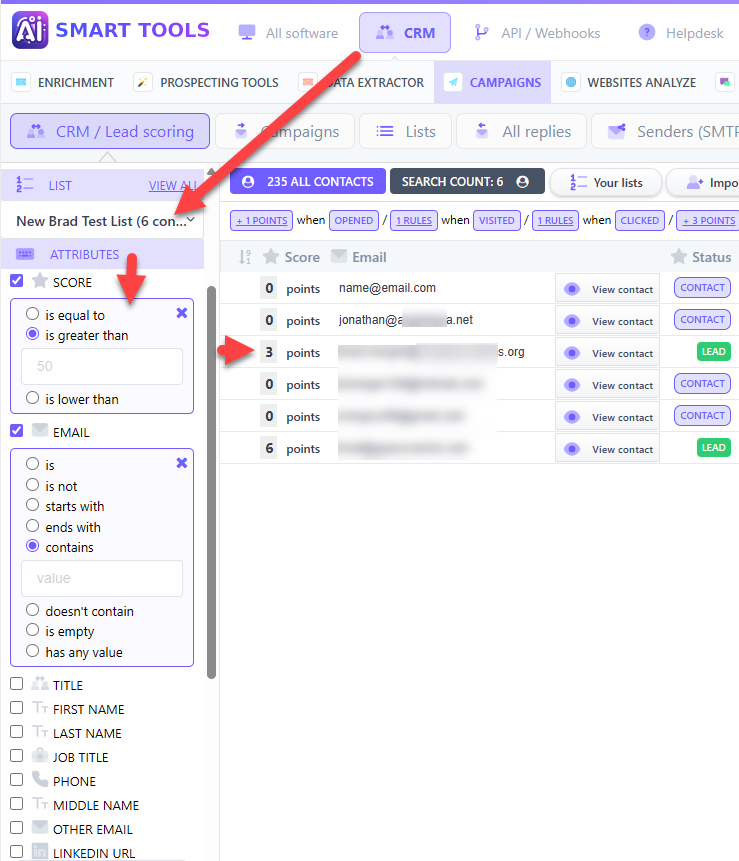
Task: Click the All replies icon
Action: (482, 131)
